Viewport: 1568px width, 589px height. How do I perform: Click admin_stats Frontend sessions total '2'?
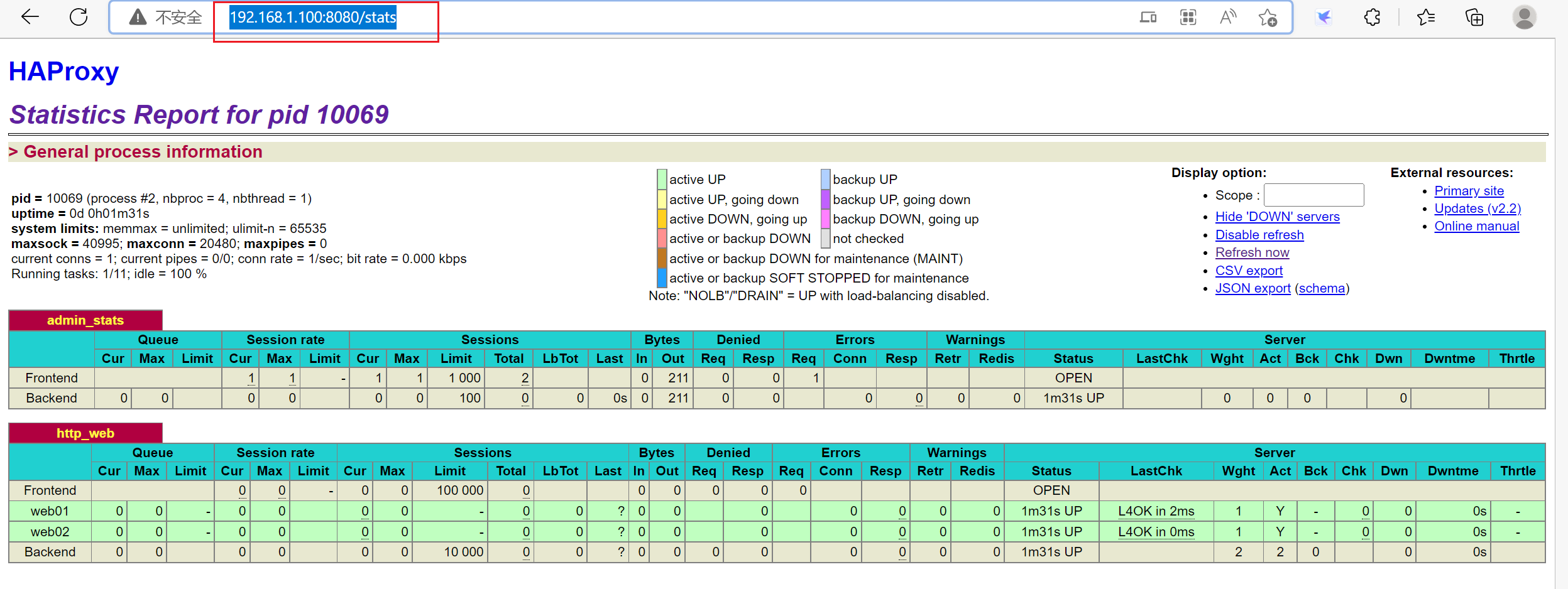point(525,378)
